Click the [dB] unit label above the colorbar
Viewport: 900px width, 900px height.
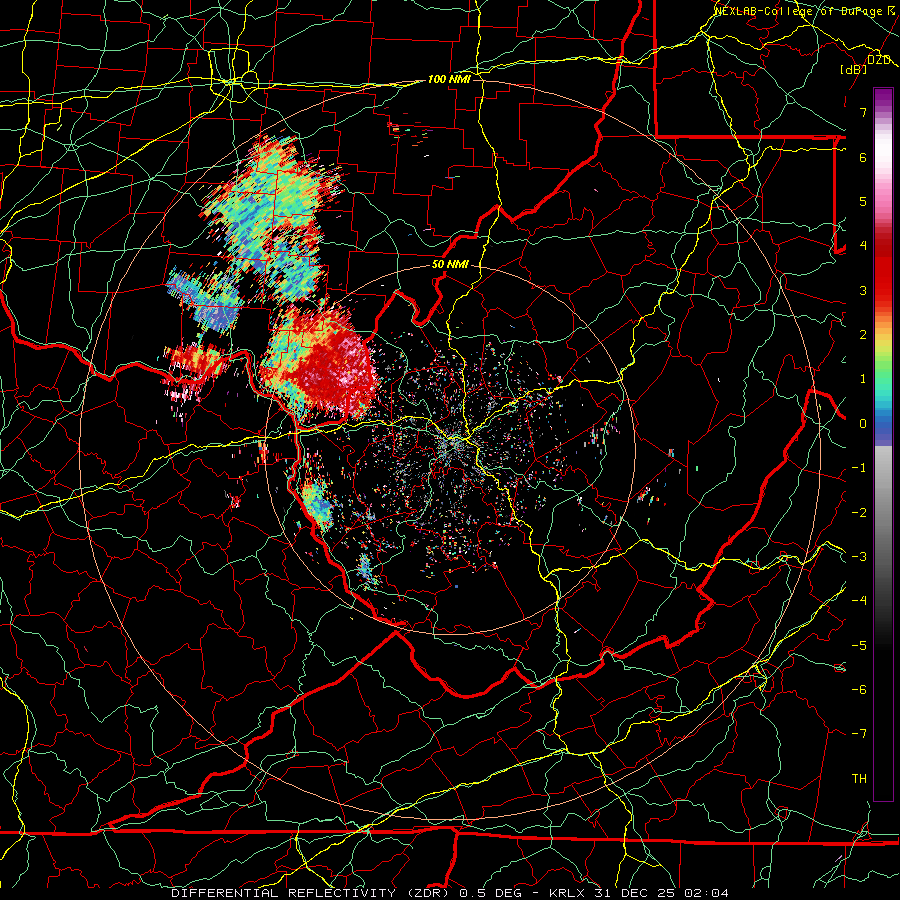pos(853,69)
